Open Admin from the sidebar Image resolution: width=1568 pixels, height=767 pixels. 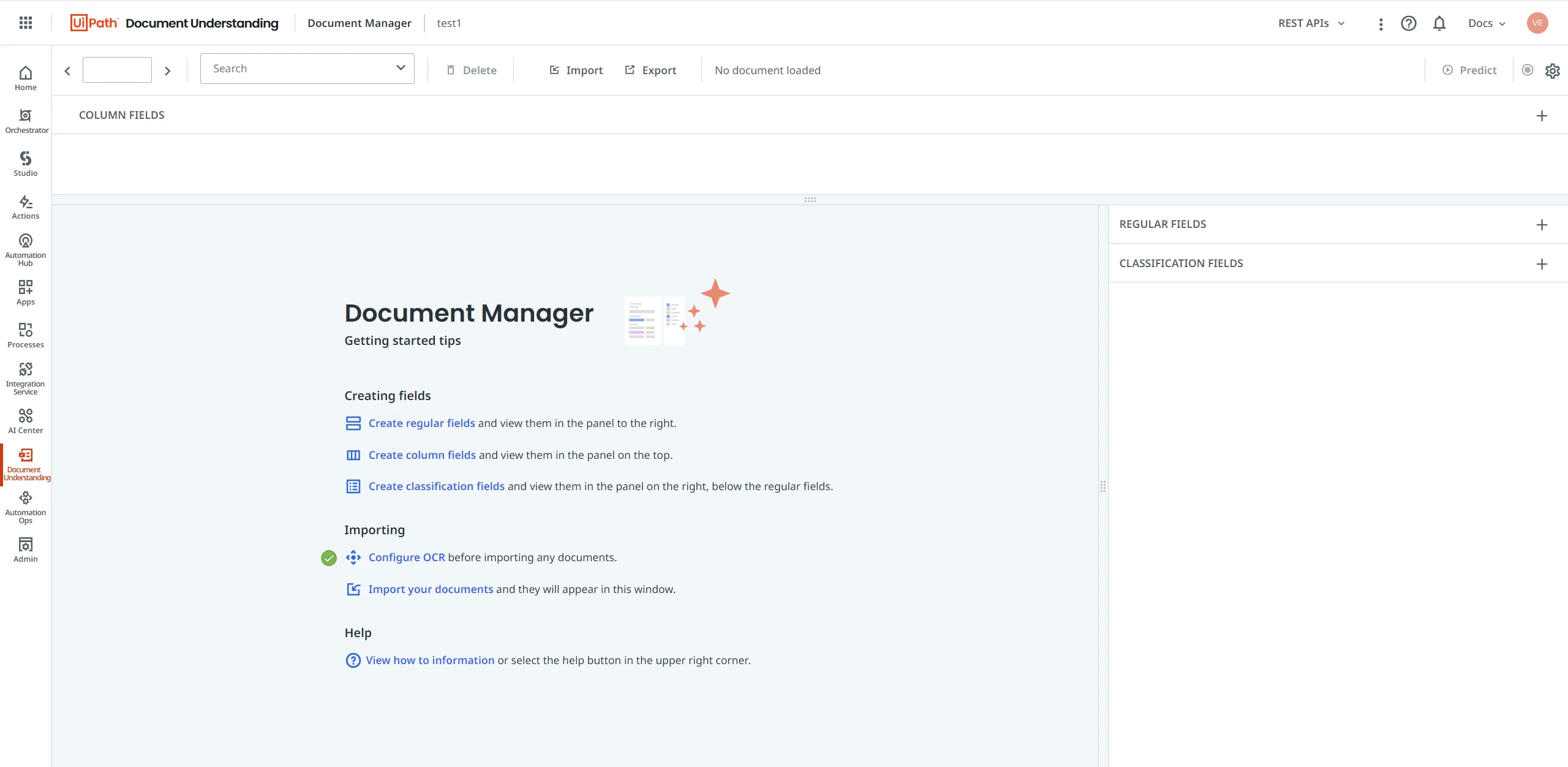point(26,550)
